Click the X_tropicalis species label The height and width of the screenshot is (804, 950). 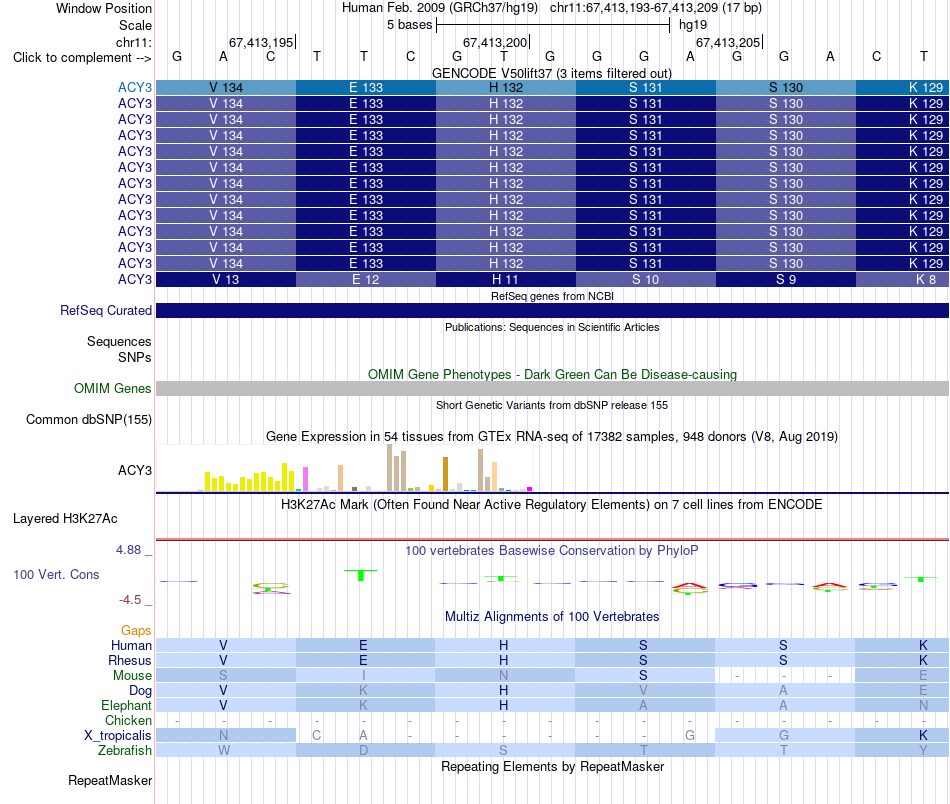click(x=118, y=736)
